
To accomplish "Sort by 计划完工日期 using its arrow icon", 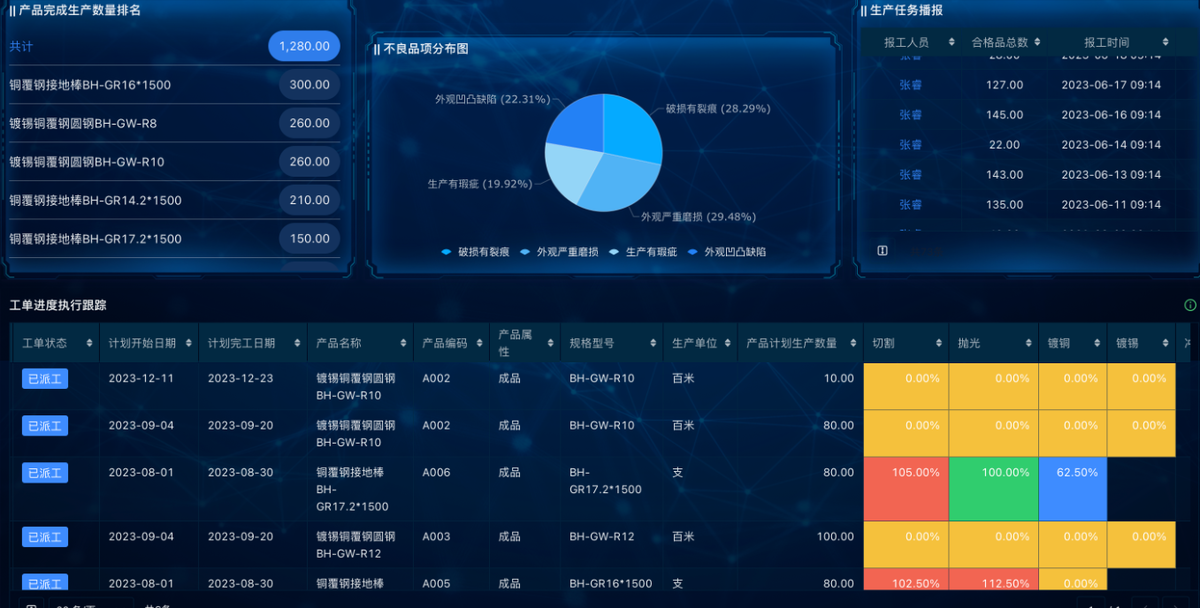I will point(296,343).
